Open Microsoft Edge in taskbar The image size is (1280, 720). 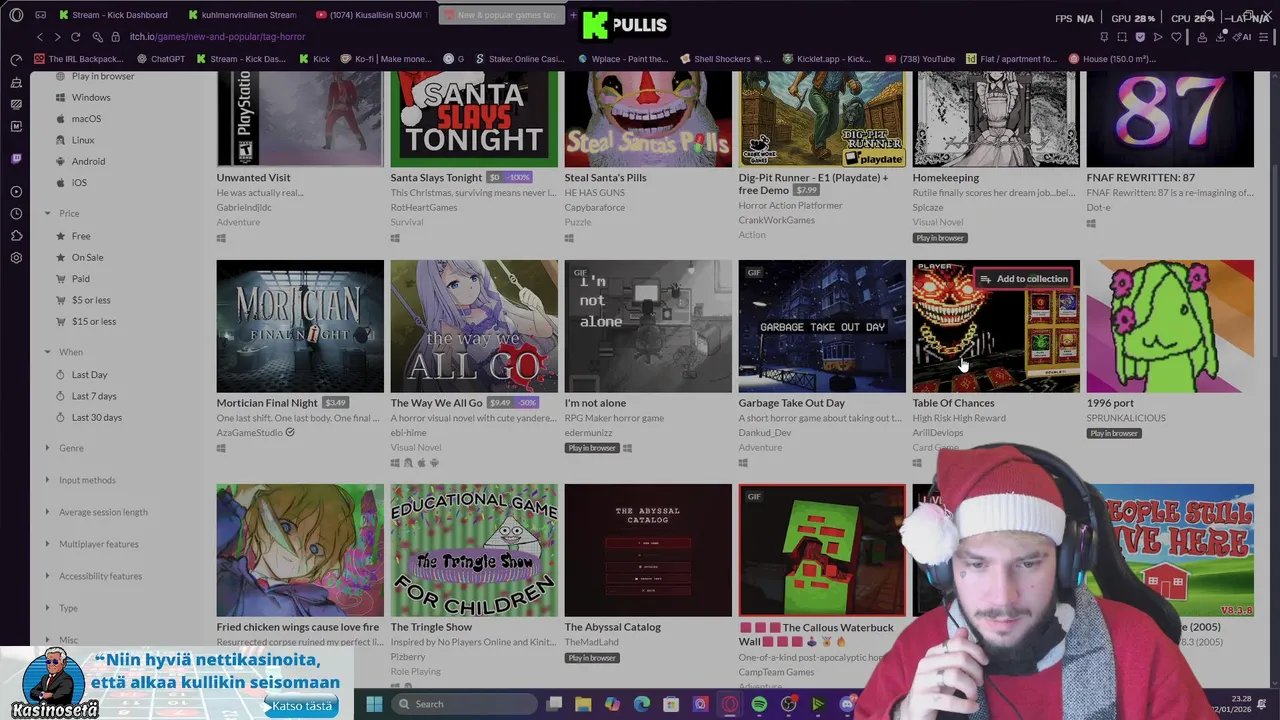point(642,704)
